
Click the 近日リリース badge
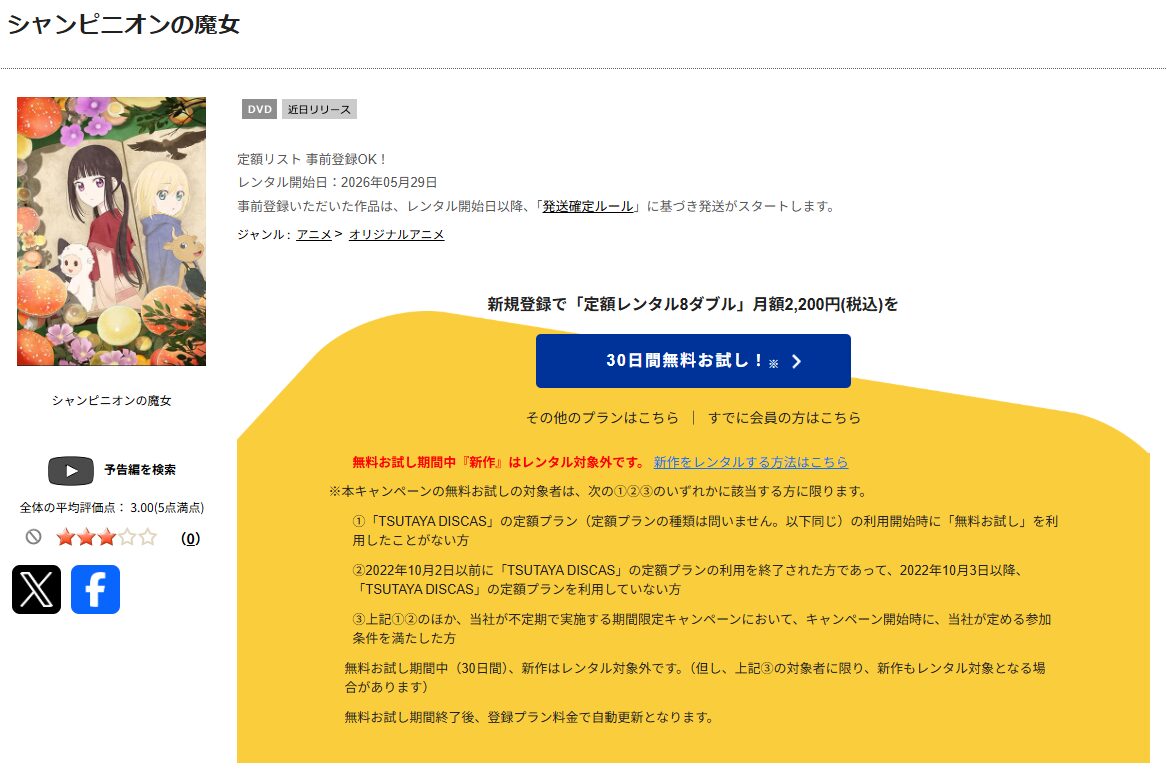tap(319, 109)
